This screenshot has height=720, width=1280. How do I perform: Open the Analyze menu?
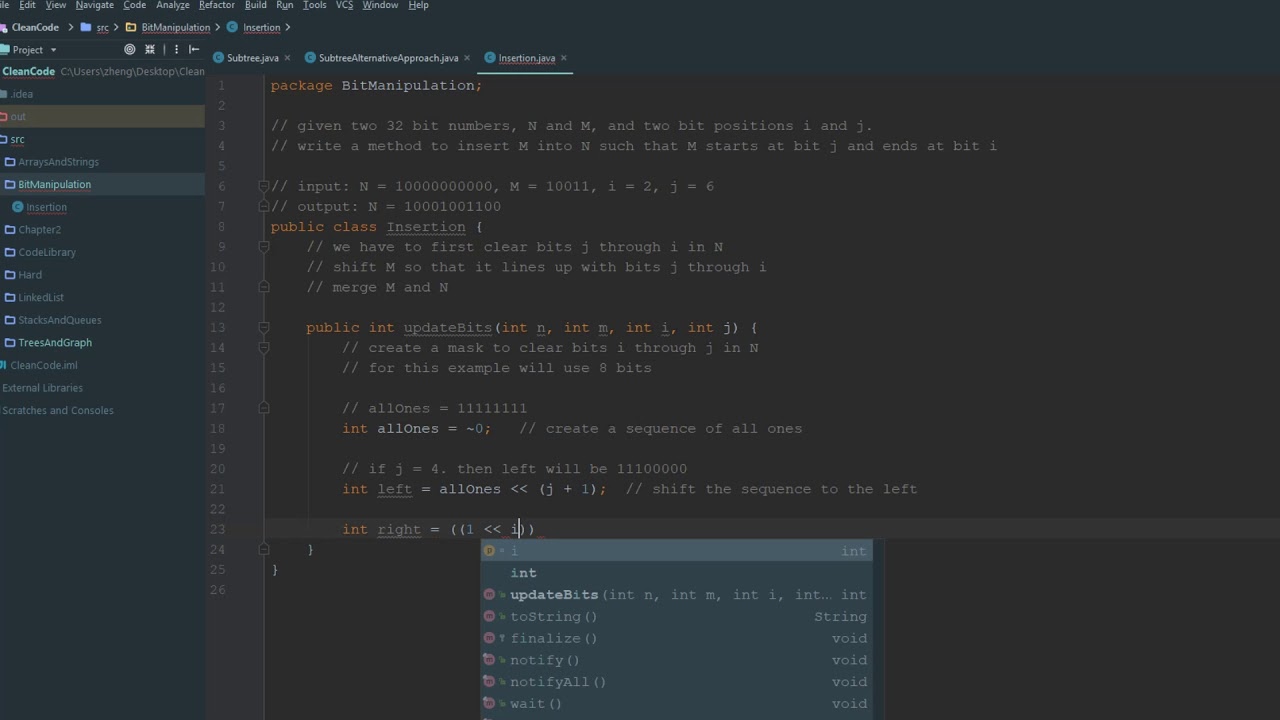click(x=173, y=5)
